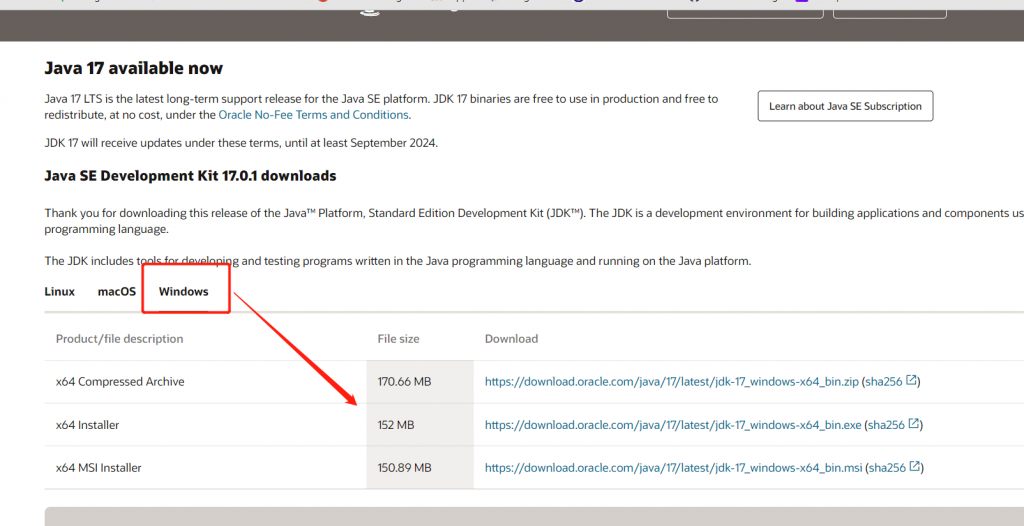Click the x64 Installer row label
This screenshot has width=1024, height=526.
click(88, 425)
